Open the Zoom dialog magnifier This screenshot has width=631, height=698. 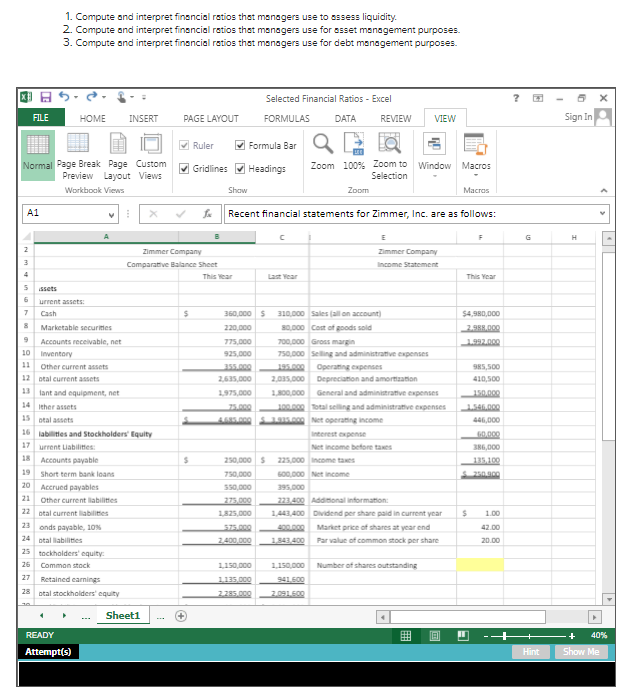(x=323, y=152)
